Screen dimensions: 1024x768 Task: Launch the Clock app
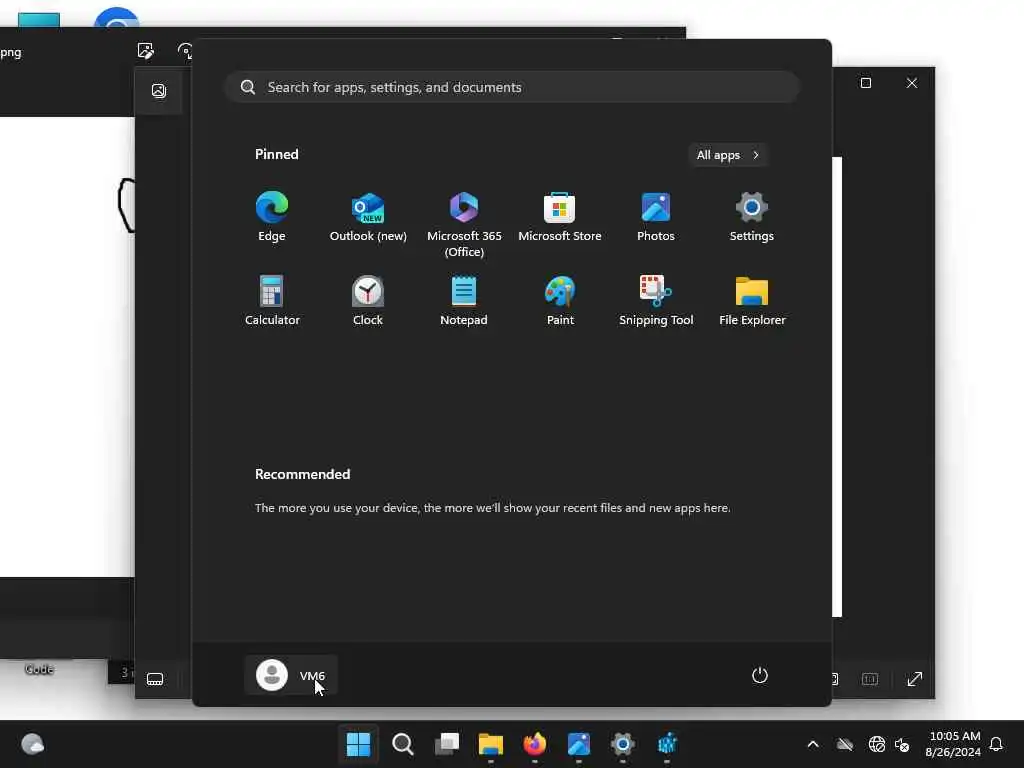[x=368, y=300]
